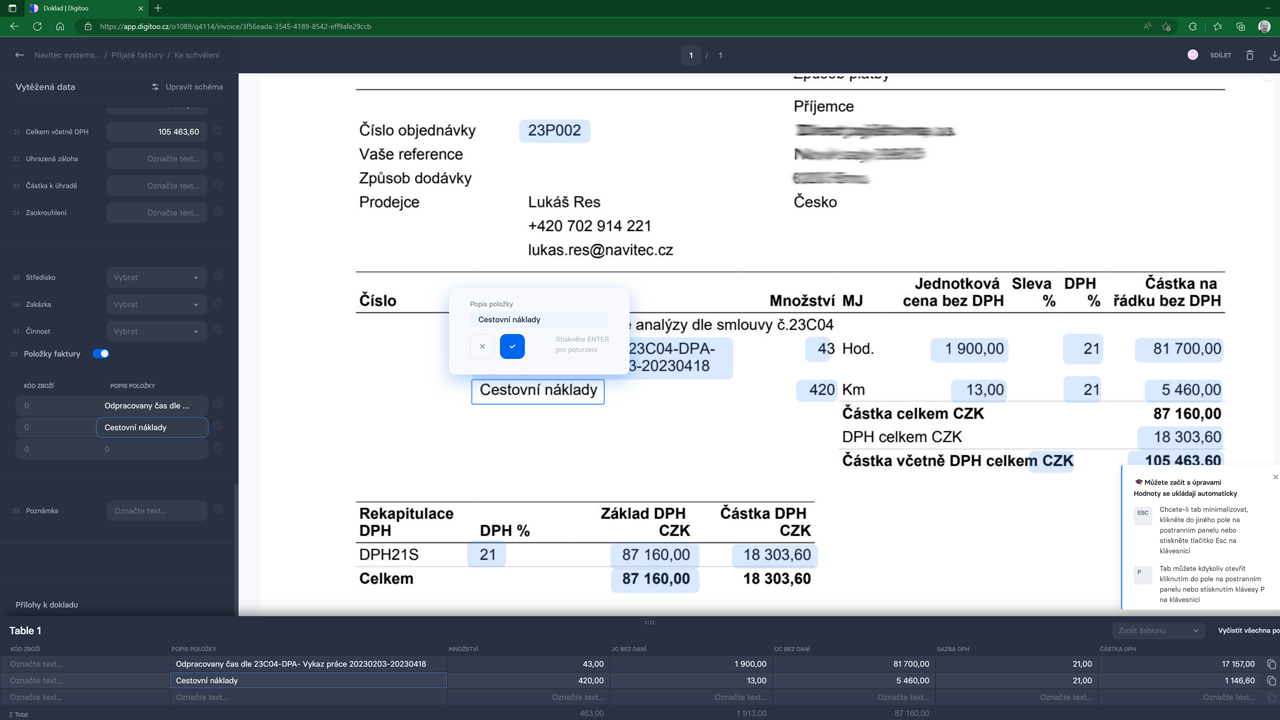Confirm the Celkem včetně DPH field check
Viewport: 1280px width, 720px height.
pyautogui.click(x=218, y=131)
